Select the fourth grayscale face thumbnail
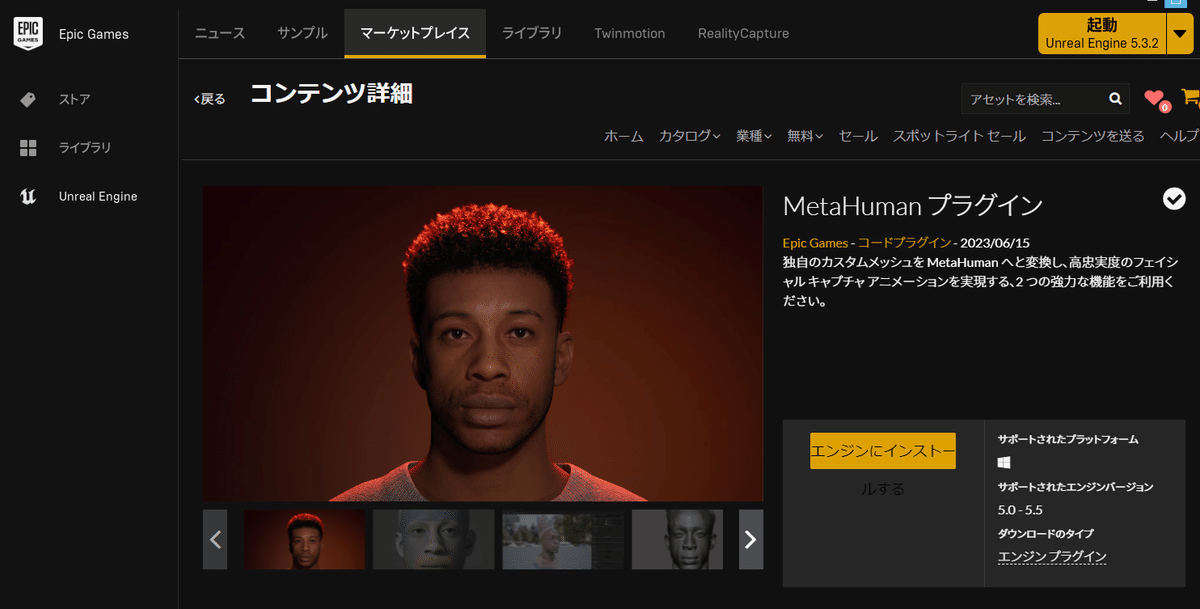 click(x=677, y=540)
